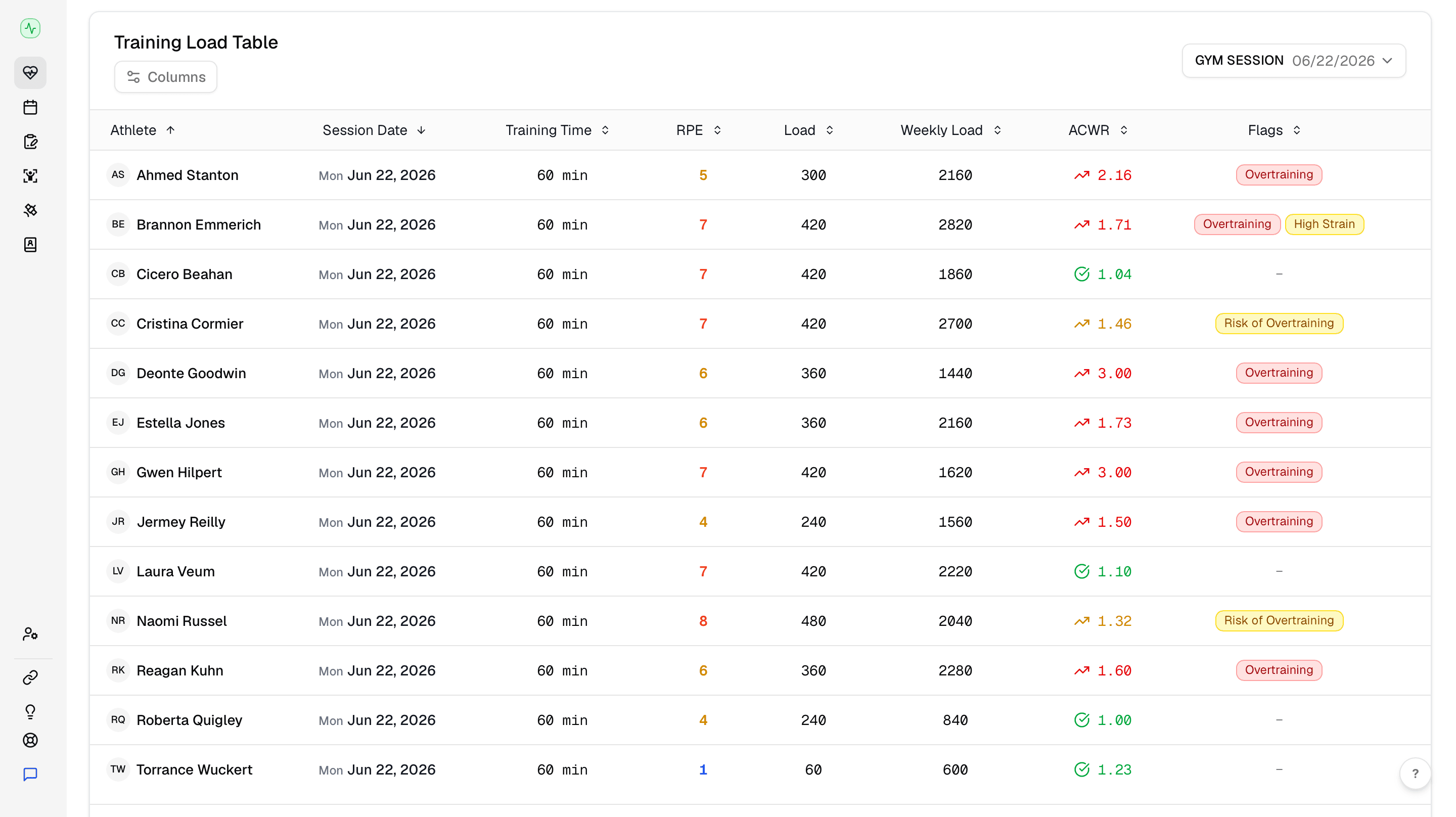Click Torrance Wuckert's load value 60
This screenshot has height=817, width=1456.
pyautogui.click(x=813, y=769)
